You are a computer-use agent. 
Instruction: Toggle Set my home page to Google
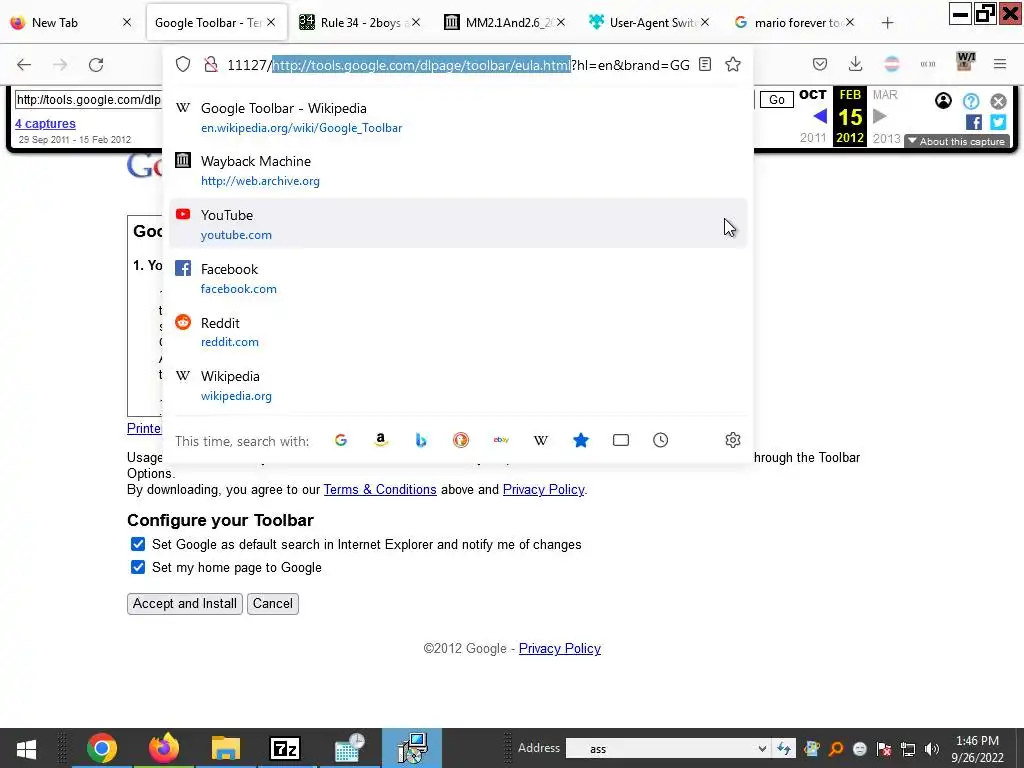tap(138, 567)
